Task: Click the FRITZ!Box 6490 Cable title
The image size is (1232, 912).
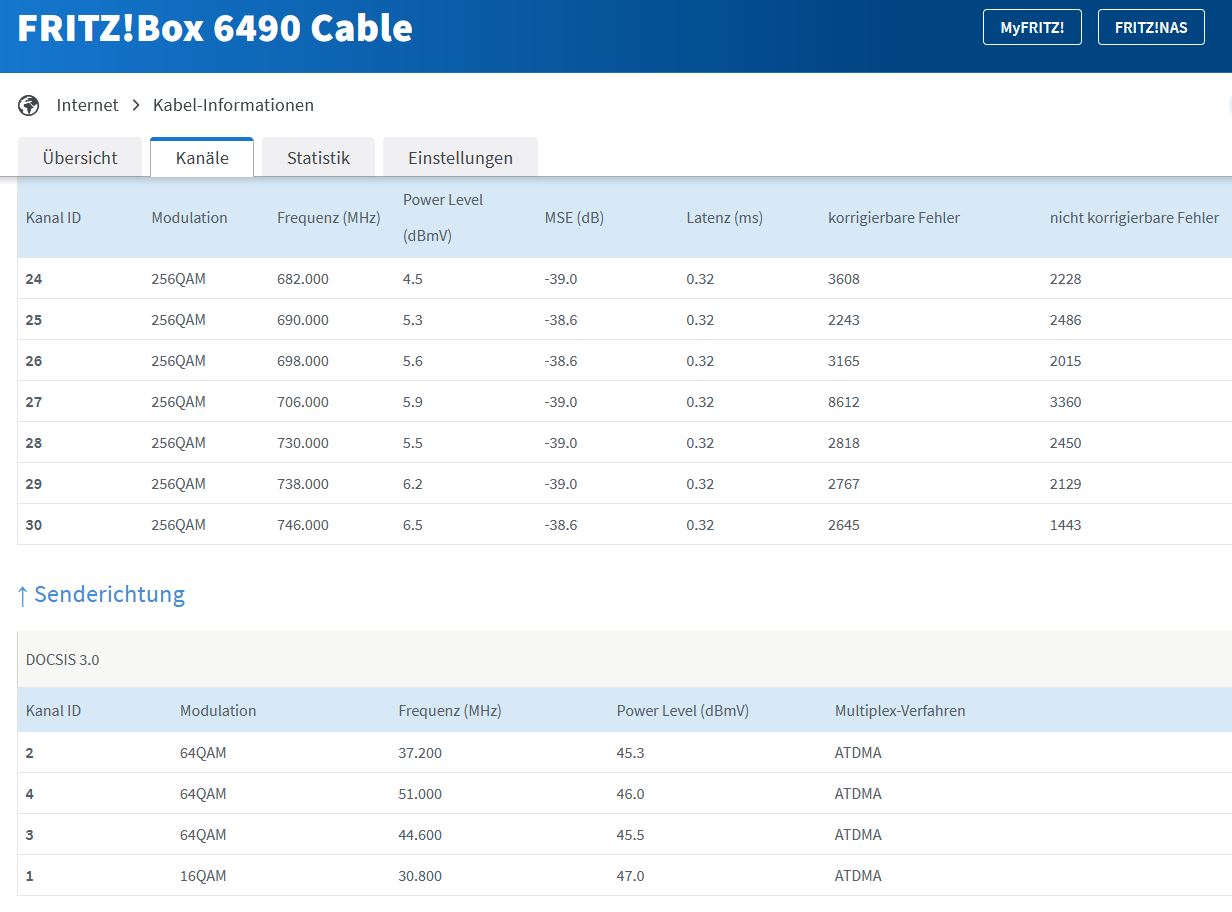Action: (215, 28)
